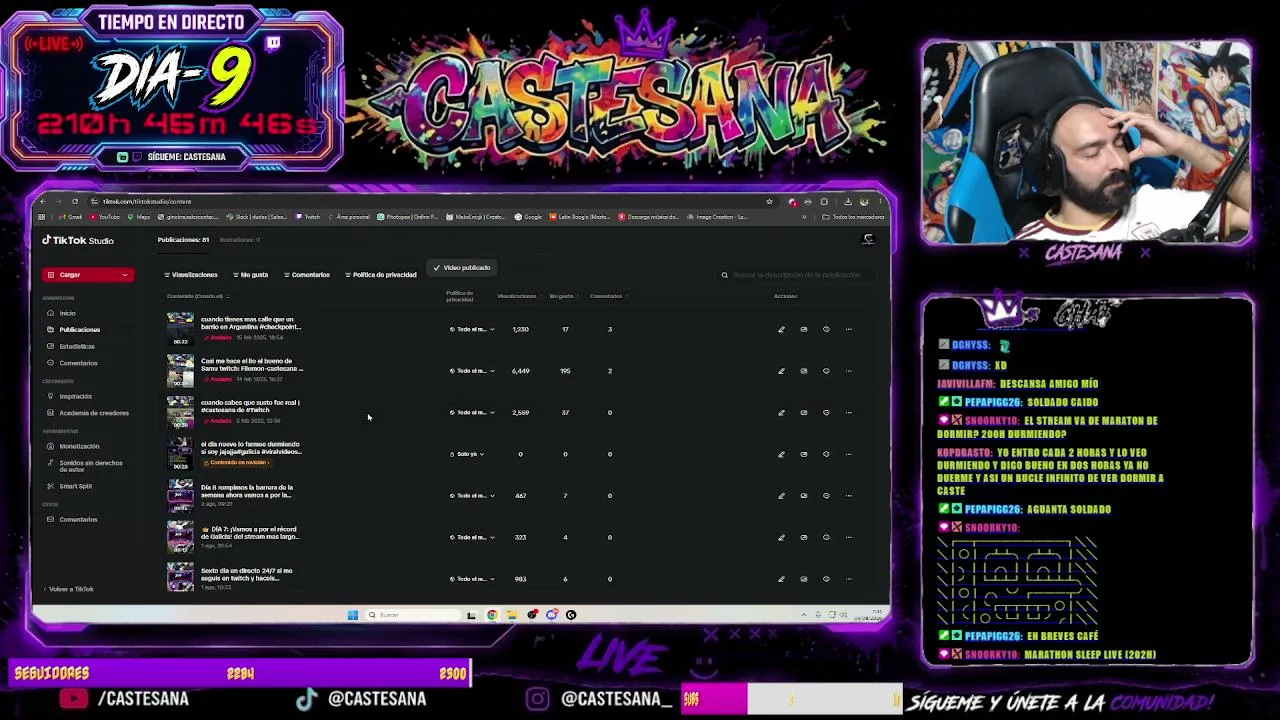Open more options for 983 views video
Screen dimensions: 1280x720
click(x=849, y=579)
